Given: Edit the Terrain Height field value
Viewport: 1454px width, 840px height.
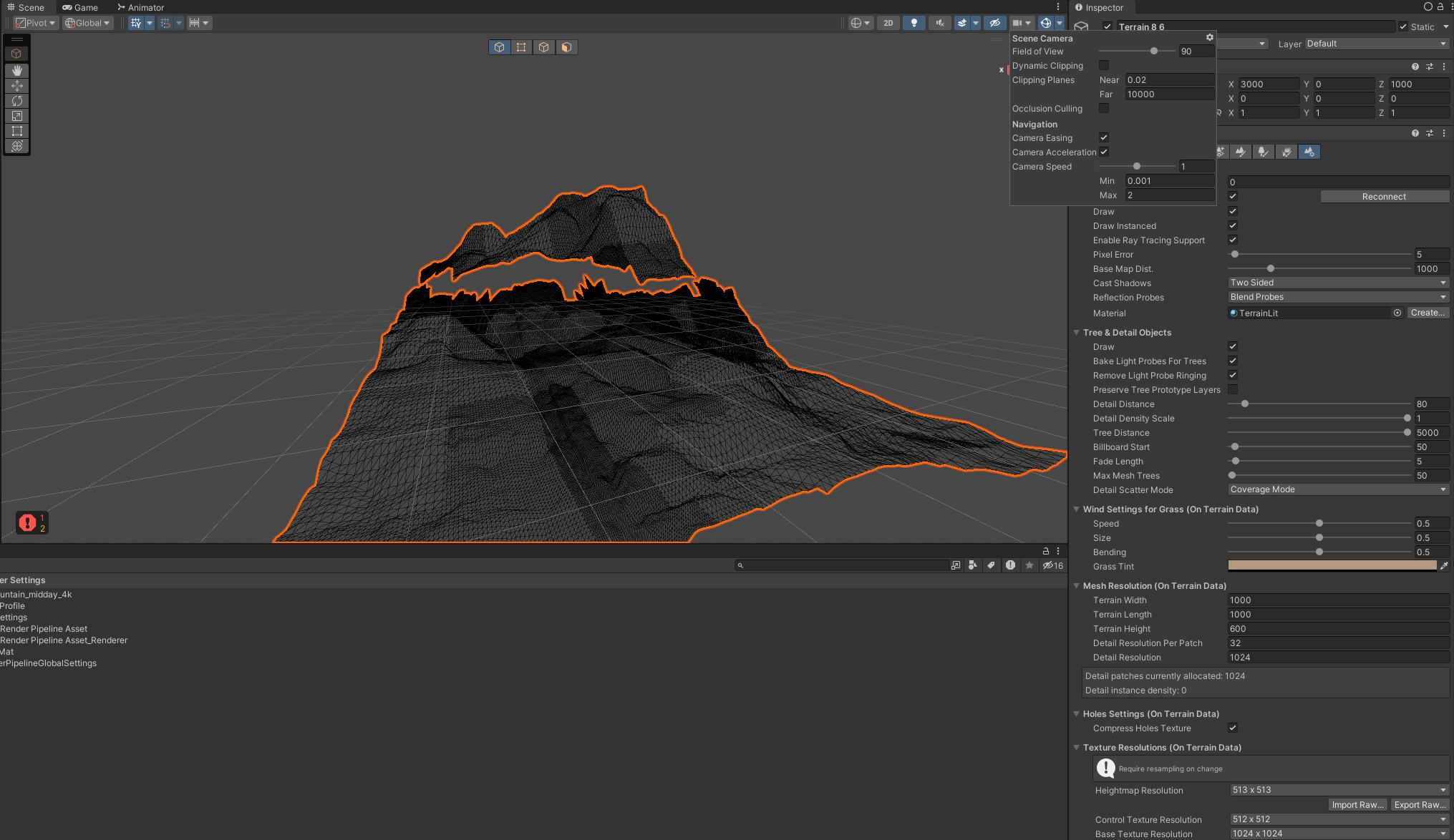Looking at the screenshot, I should point(1337,628).
